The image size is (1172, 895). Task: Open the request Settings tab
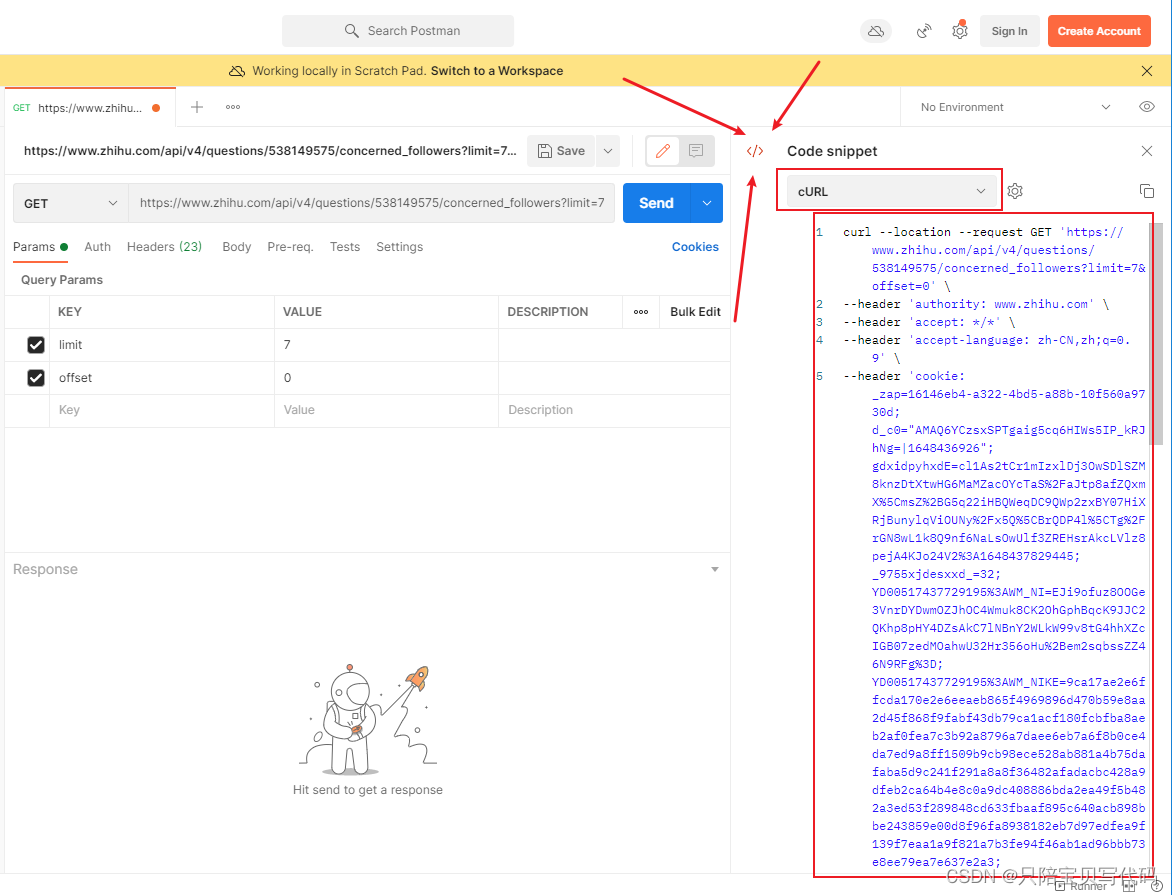pos(399,247)
